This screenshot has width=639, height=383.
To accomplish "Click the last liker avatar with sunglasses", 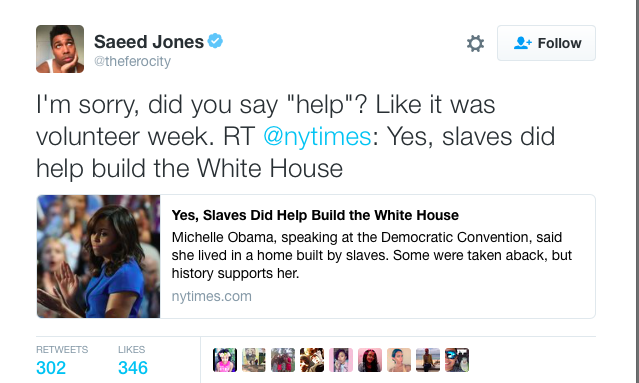I will tap(457, 360).
